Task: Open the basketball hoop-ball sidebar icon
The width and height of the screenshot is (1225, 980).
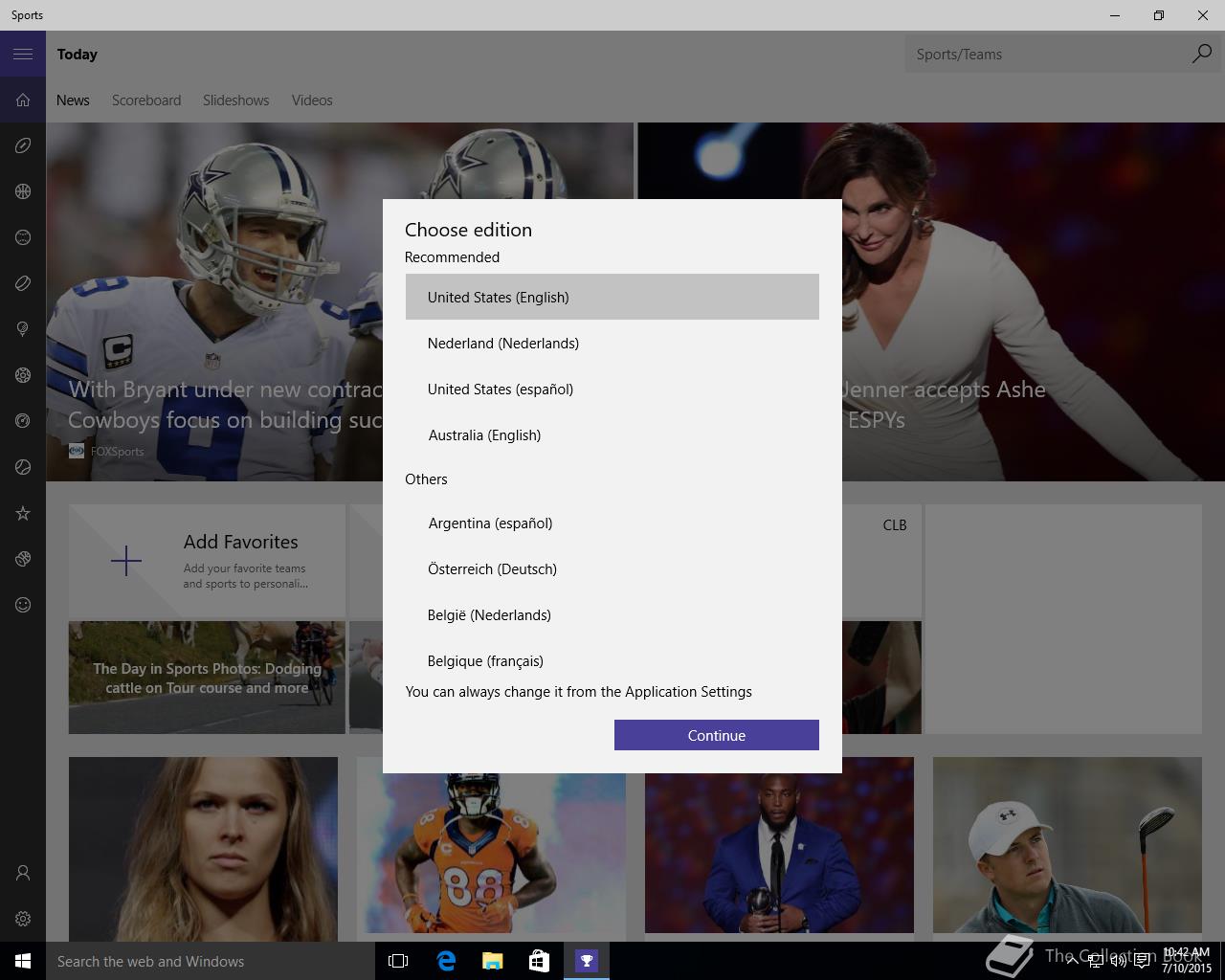Action: coord(23,191)
